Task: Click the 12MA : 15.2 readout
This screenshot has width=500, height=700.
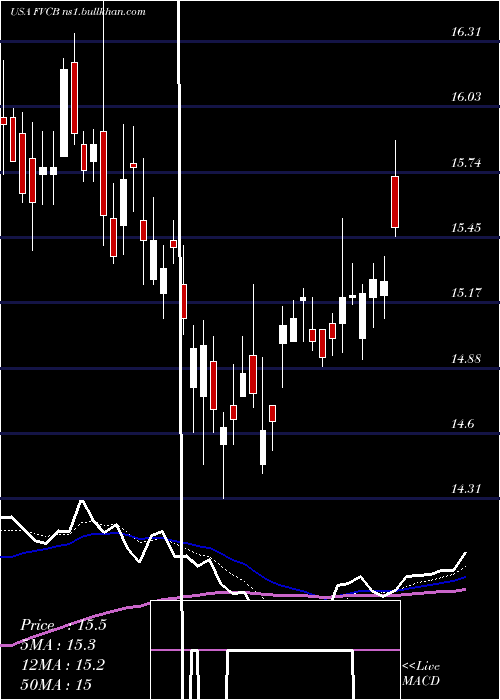Action: pos(62,665)
